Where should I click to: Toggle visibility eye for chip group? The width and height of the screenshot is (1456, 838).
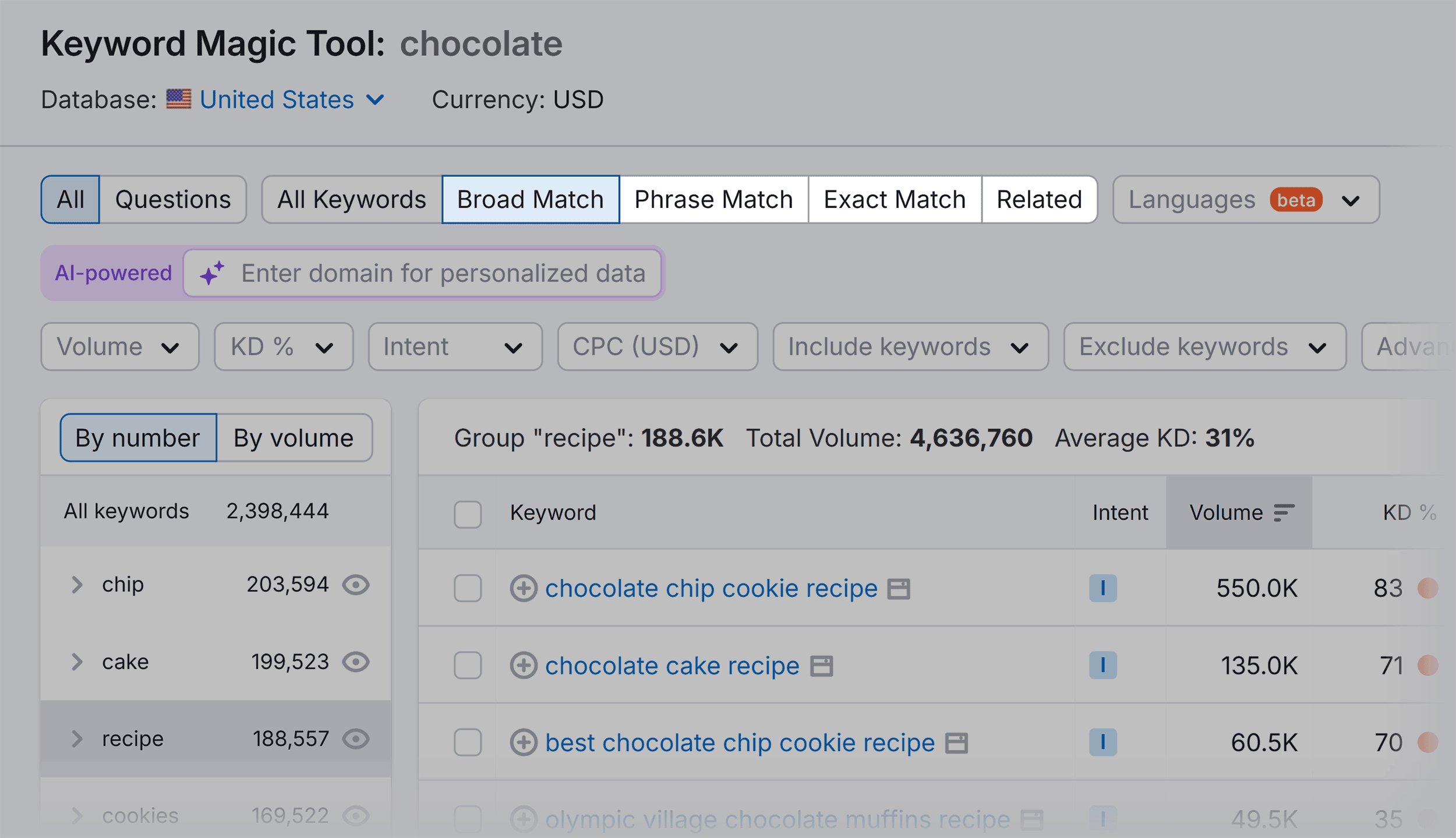point(356,585)
